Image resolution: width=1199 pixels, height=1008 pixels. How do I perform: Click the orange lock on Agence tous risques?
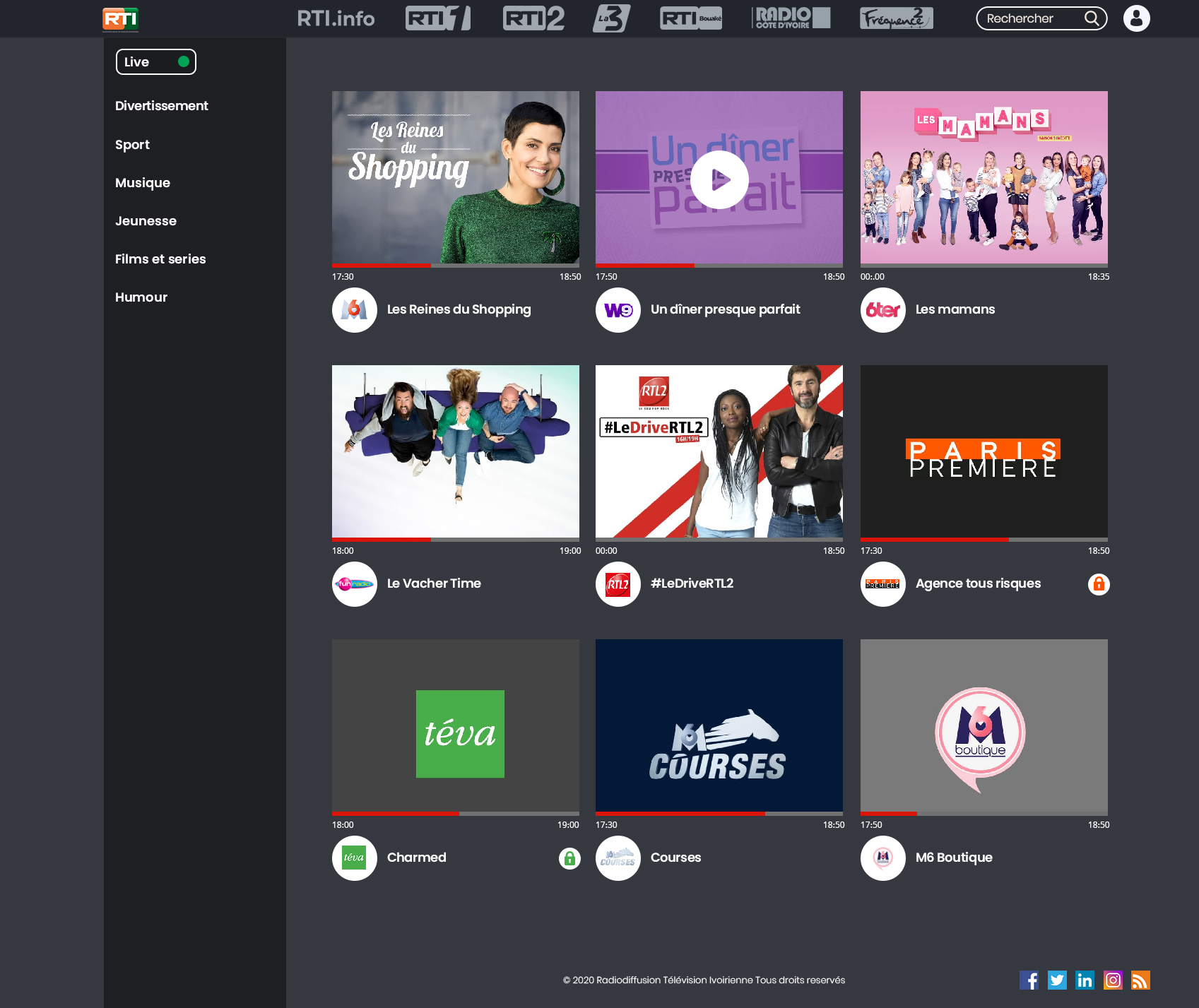[1099, 584]
